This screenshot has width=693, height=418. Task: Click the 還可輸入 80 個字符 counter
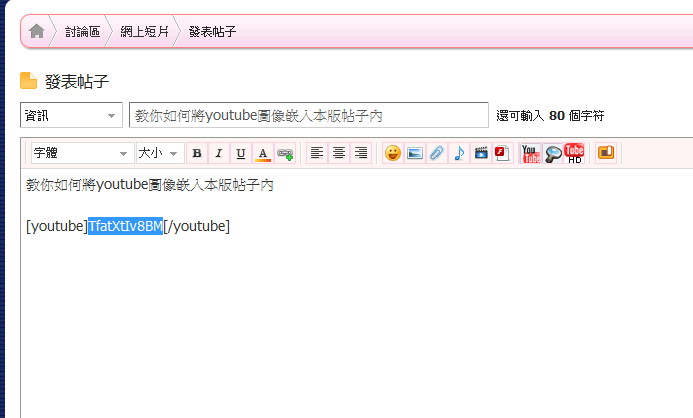(550, 116)
